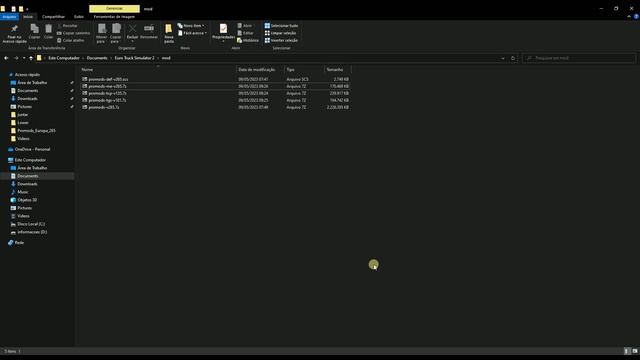Screen dimensions: 640x360
Task: Collapse the ribbon with the top-right chevron
Action: [x=629, y=17]
